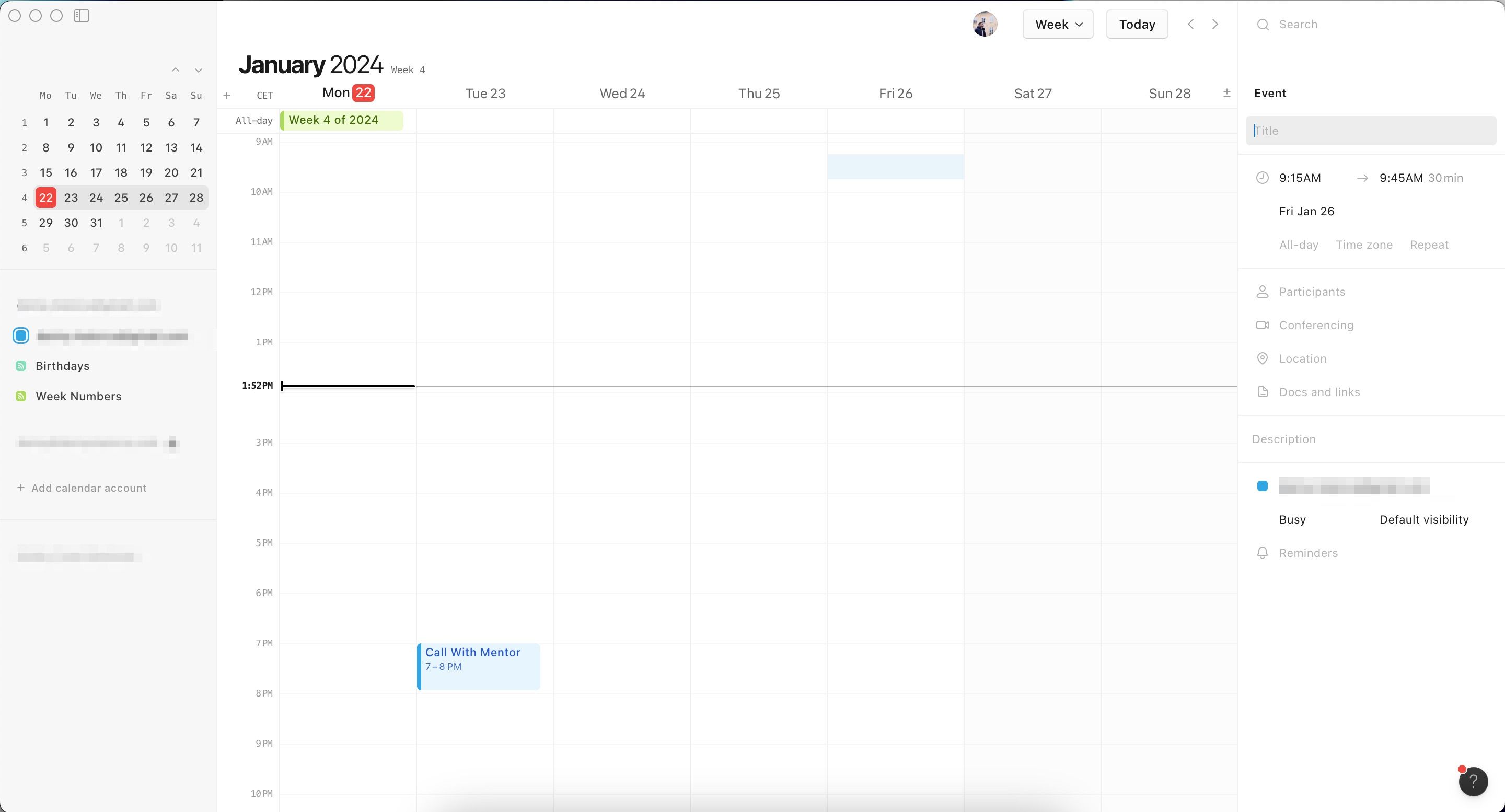The image size is (1505, 812).
Task: Open the help button in the bottom-right corner
Action: (x=1475, y=781)
